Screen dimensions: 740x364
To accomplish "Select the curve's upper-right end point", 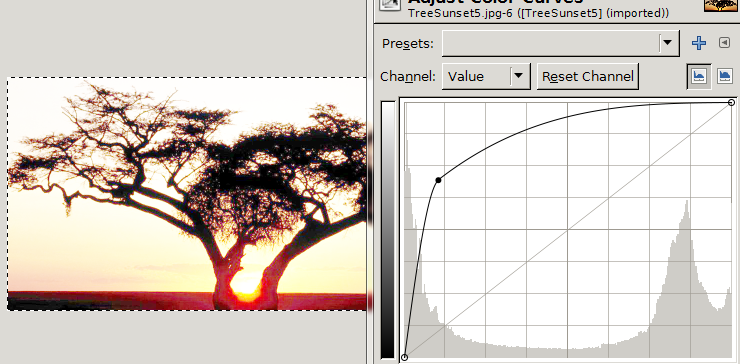I will 732,102.
